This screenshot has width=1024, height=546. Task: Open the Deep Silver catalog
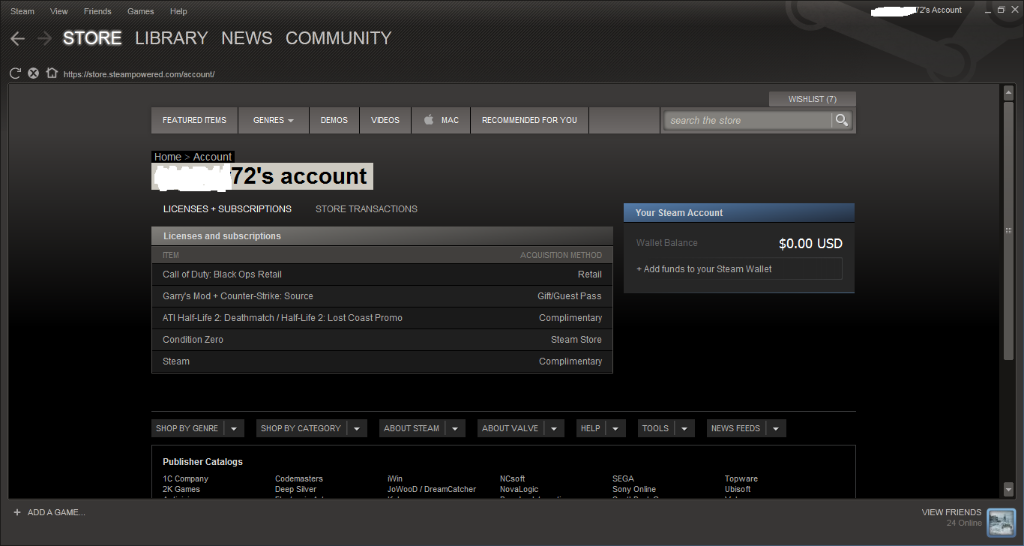pos(295,489)
